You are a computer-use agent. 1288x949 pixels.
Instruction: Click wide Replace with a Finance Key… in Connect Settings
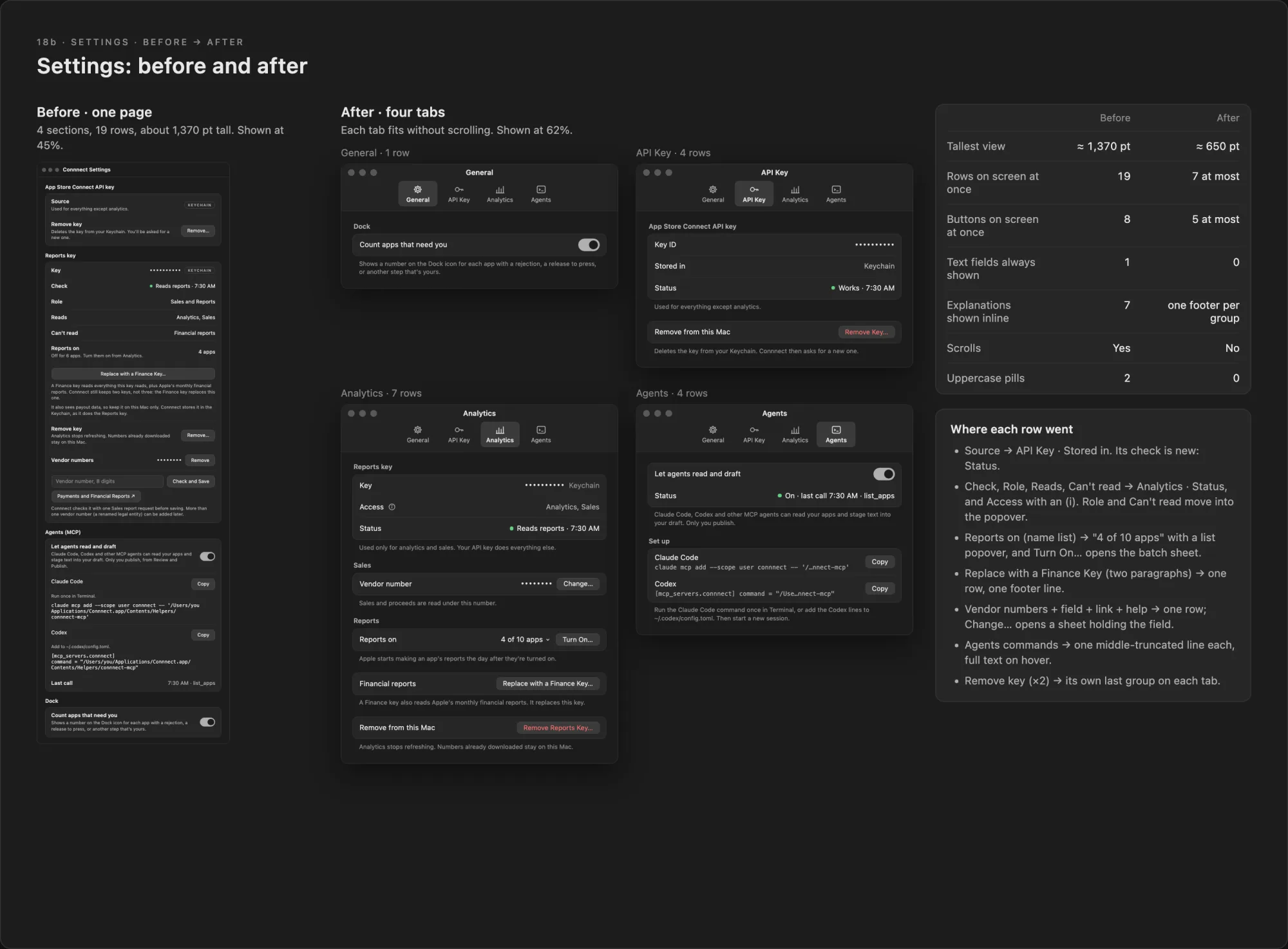coord(133,374)
